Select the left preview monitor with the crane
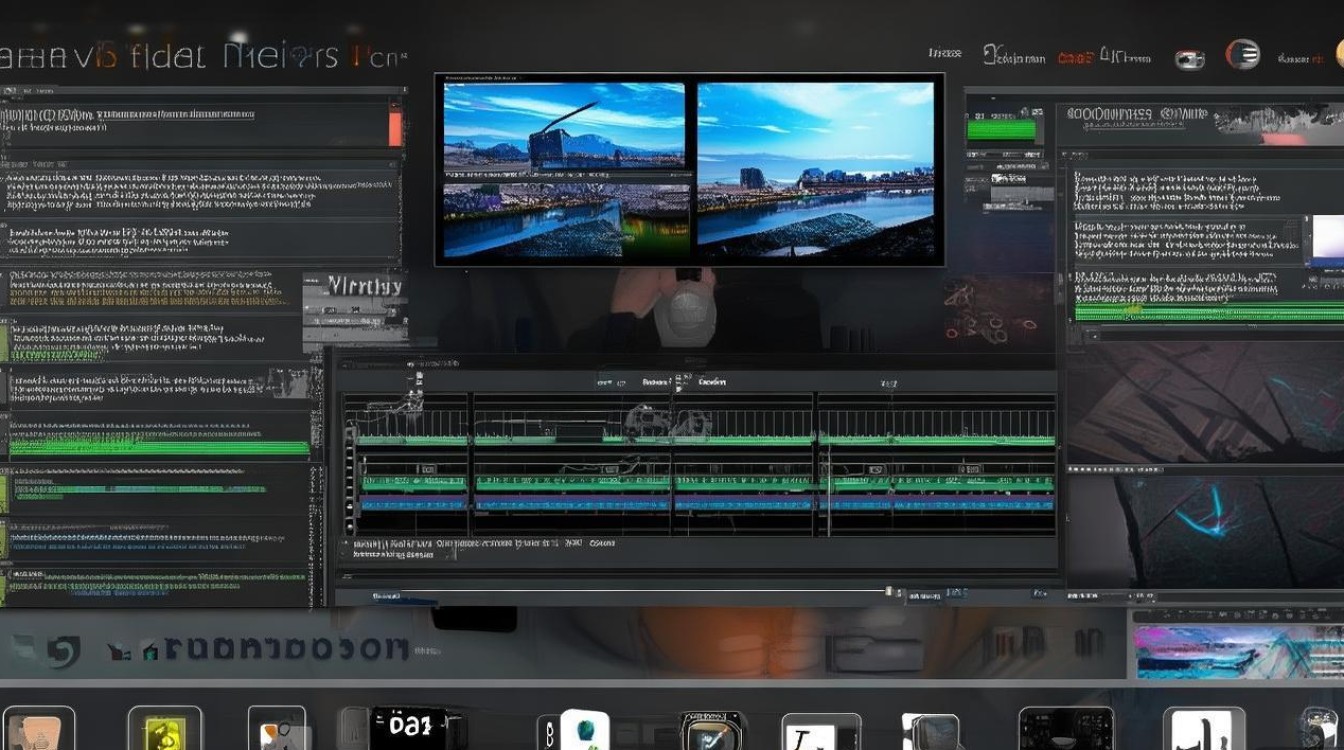 (564, 169)
